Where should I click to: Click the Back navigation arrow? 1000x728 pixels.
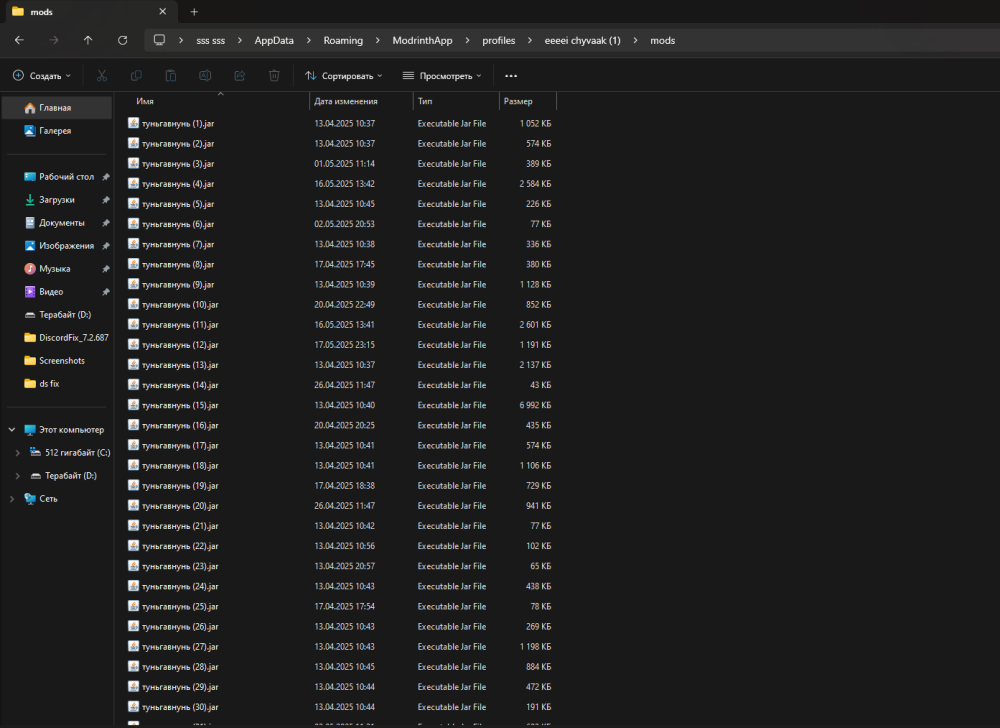click(19, 40)
